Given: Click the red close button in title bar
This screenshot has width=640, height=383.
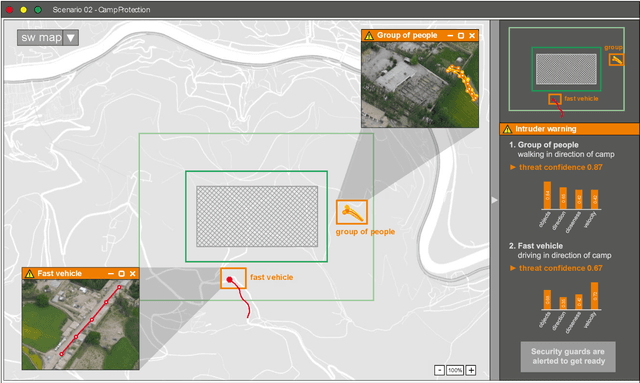Looking at the screenshot, I should [9, 9].
